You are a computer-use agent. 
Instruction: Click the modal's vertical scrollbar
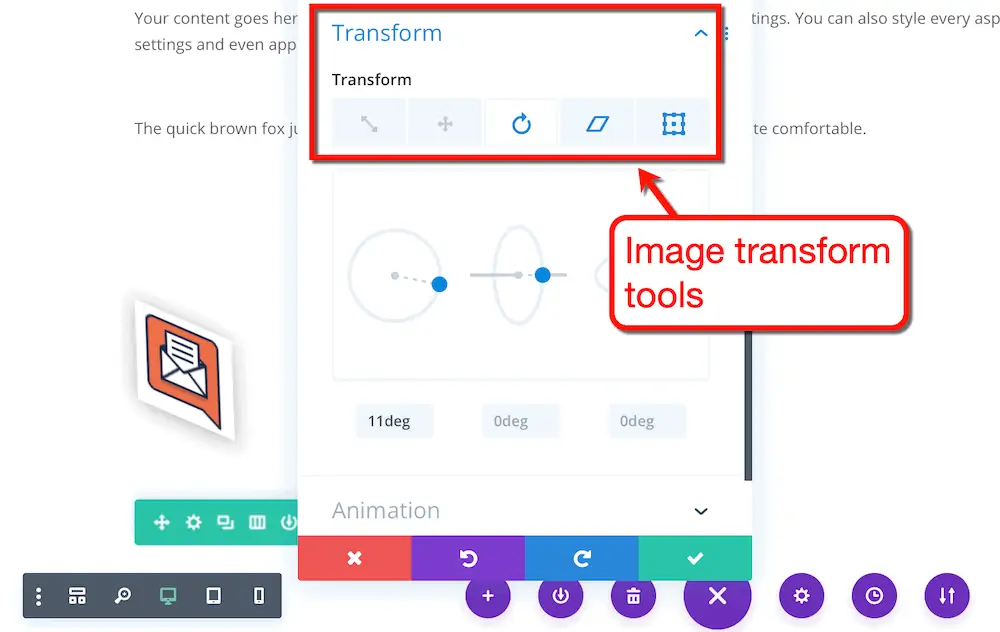pos(748,405)
